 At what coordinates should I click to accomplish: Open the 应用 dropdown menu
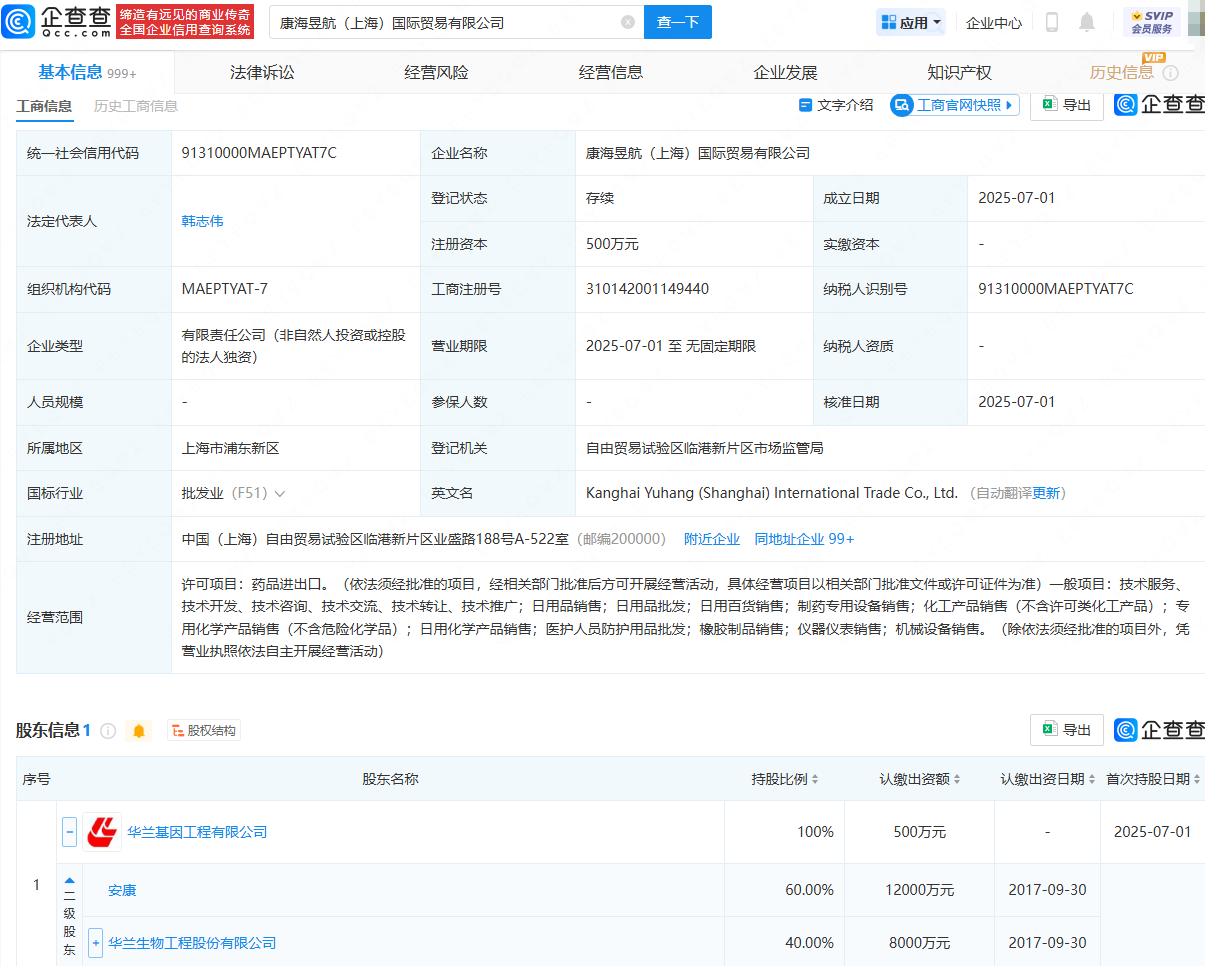coord(911,22)
